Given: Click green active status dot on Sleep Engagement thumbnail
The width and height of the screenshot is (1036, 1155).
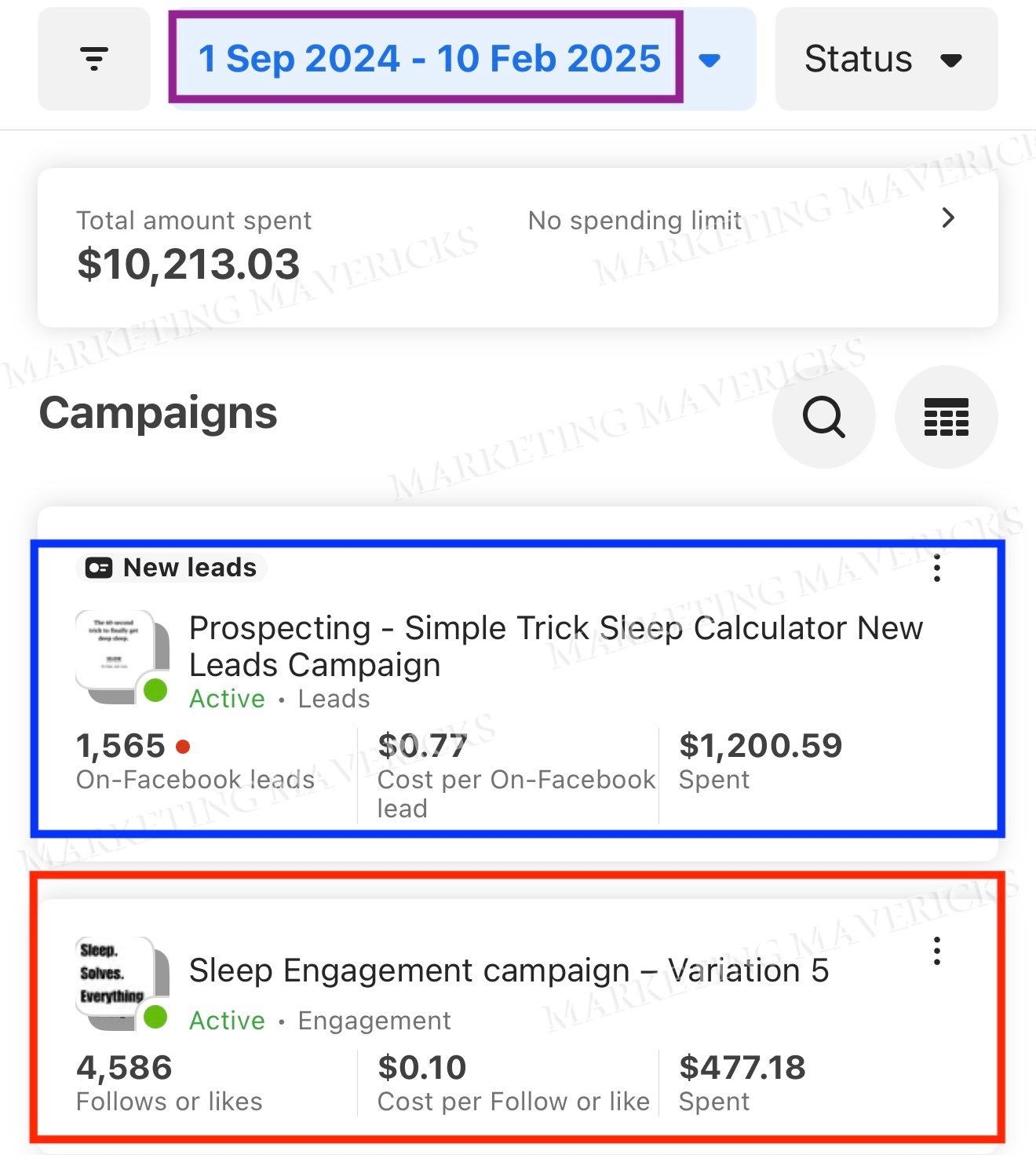Looking at the screenshot, I should [x=155, y=1017].
